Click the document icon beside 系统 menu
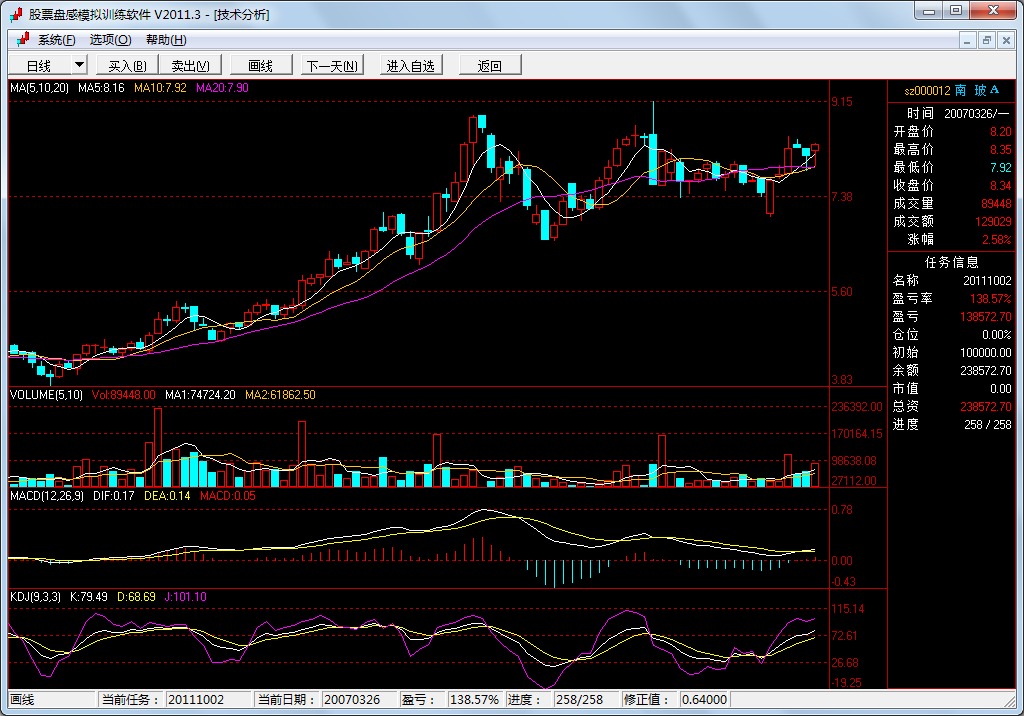This screenshot has width=1024, height=716. (22, 40)
